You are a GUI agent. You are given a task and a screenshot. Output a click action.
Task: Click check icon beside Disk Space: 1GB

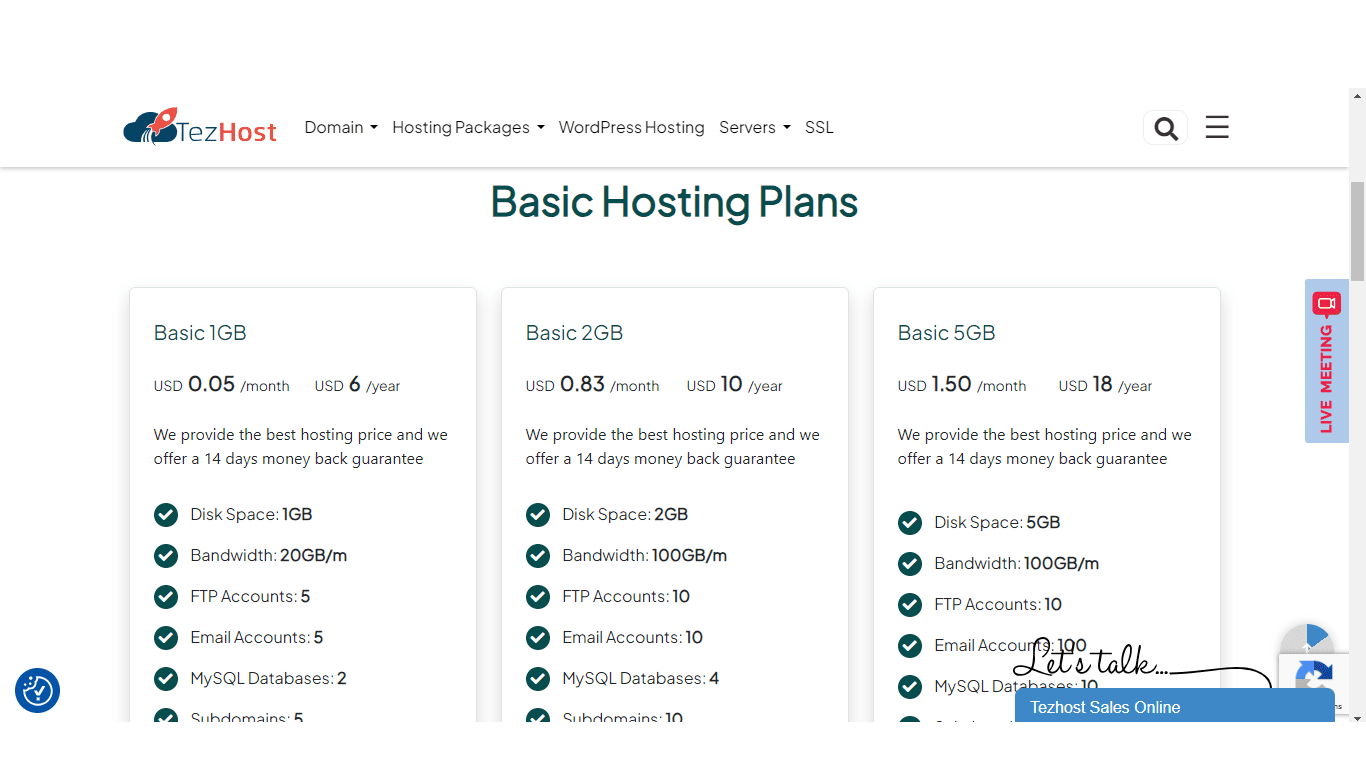click(x=166, y=514)
